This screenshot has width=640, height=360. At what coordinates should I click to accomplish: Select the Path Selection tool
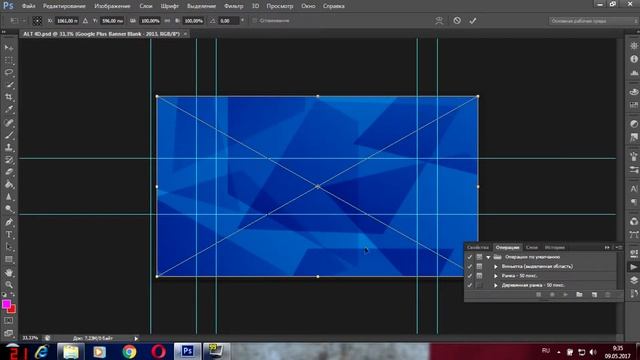point(9,247)
